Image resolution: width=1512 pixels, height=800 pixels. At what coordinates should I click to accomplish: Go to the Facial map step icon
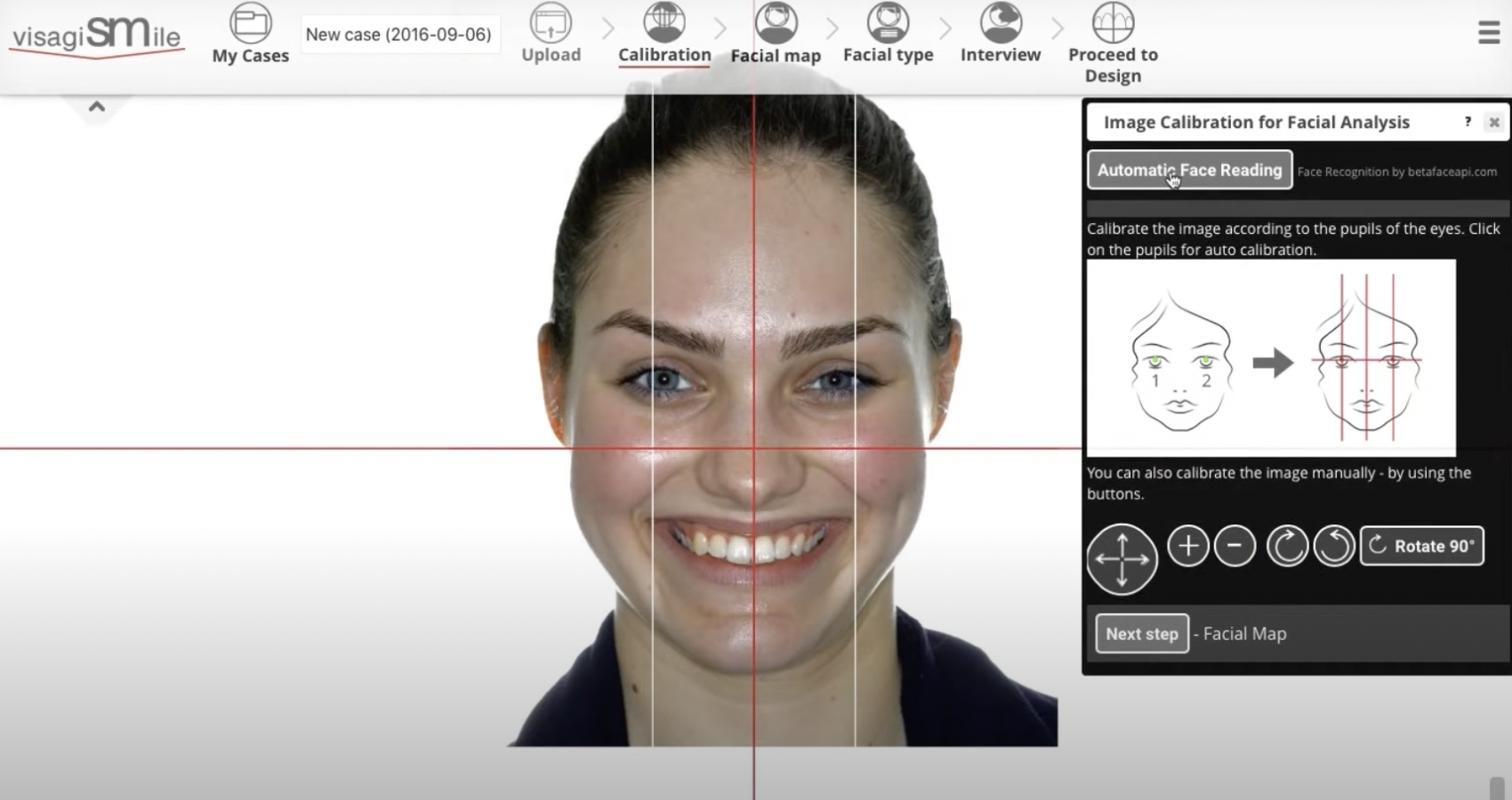pyautogui.click(x=776, y=23)
